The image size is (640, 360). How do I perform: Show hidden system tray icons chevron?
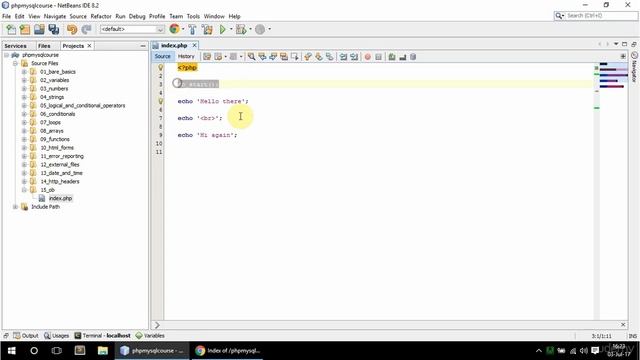(x=538, y=351)
